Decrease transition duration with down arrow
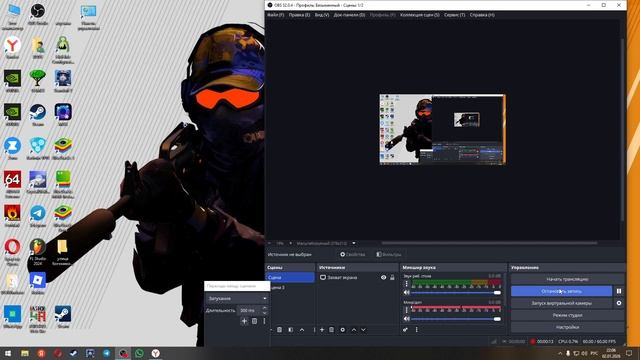The image size is (640, 360). (x=264, y=313)
